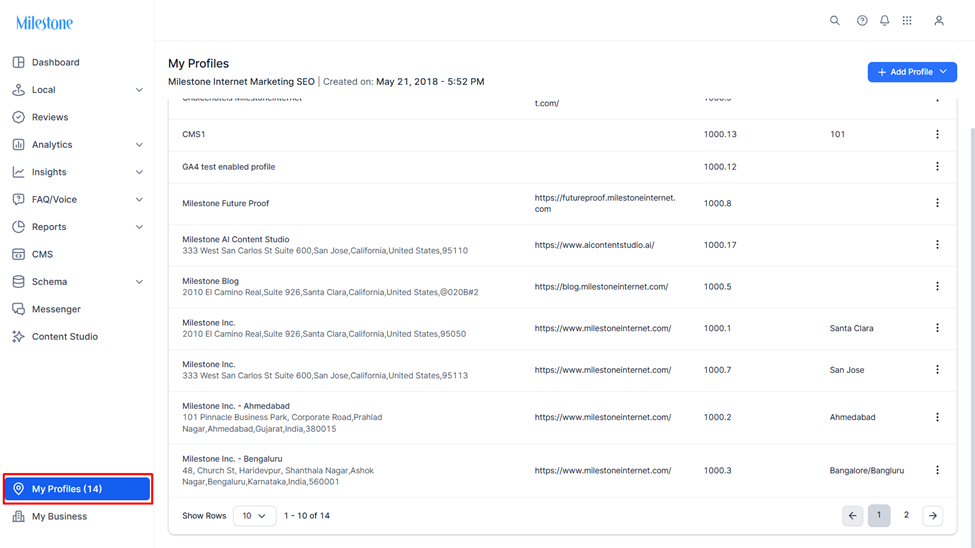Open options menu for Bengaluru profile

[937, 471]
